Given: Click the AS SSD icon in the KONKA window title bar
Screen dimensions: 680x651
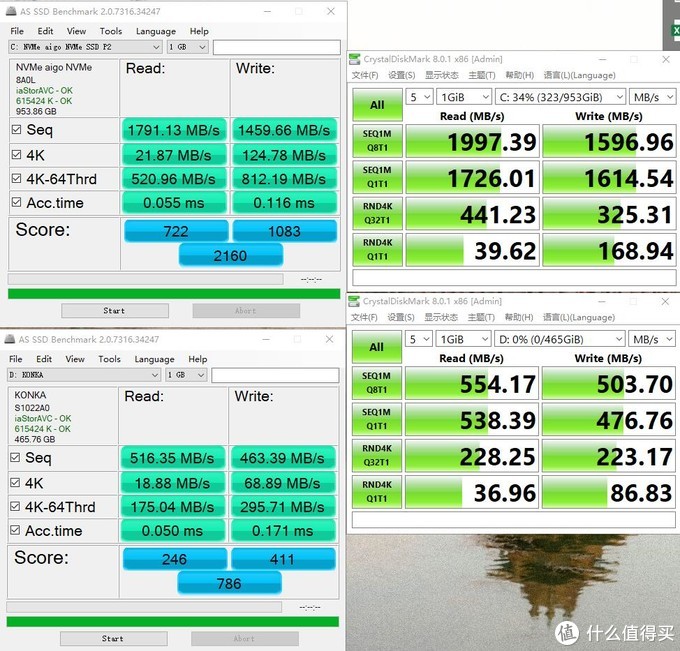Looking at the screenshot, I should (x=10, y=339).
